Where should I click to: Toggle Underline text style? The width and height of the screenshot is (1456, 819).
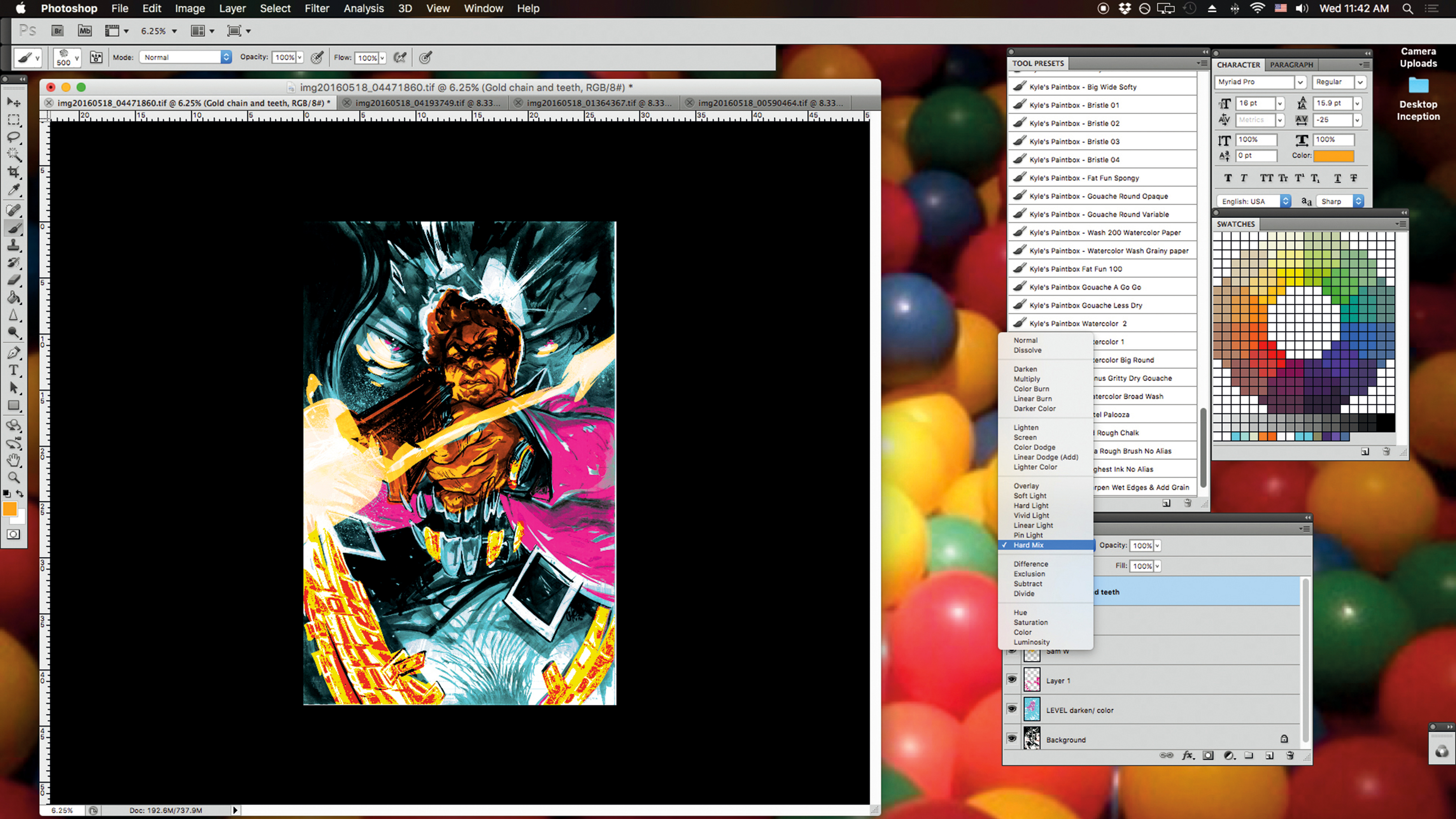tap(1337, 178)
